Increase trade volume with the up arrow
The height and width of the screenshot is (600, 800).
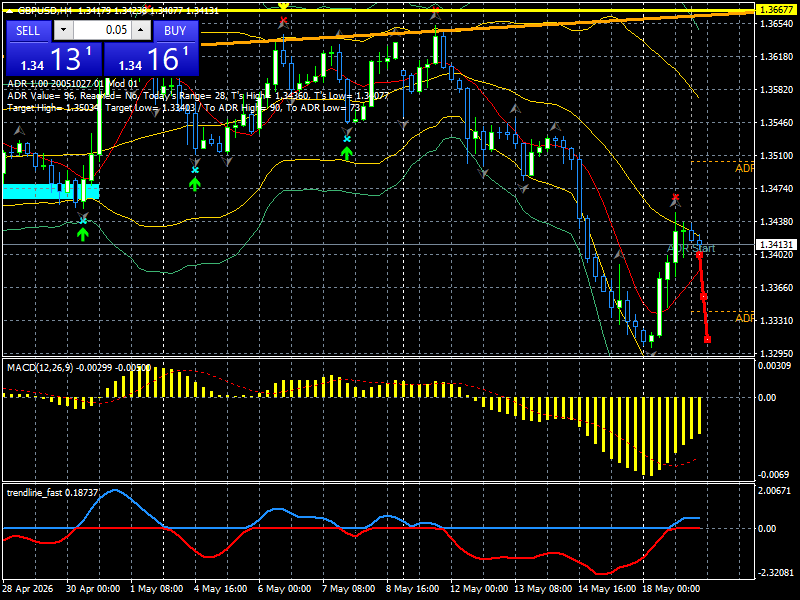[141, 30]
